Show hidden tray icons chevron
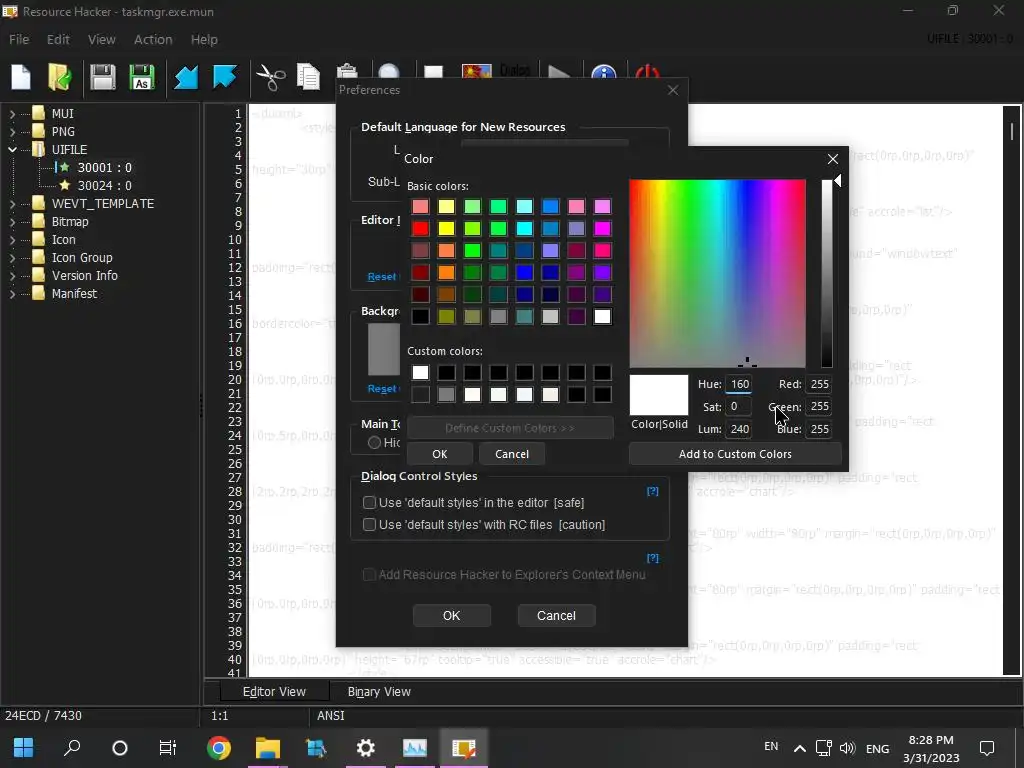 [x=799, y=748]
